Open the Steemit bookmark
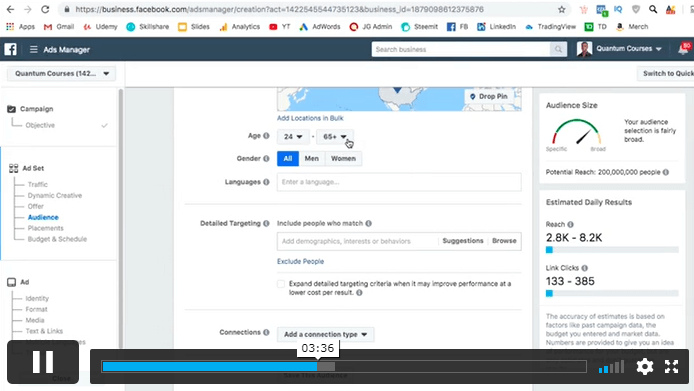694x391 pixels. click(420, 27)
